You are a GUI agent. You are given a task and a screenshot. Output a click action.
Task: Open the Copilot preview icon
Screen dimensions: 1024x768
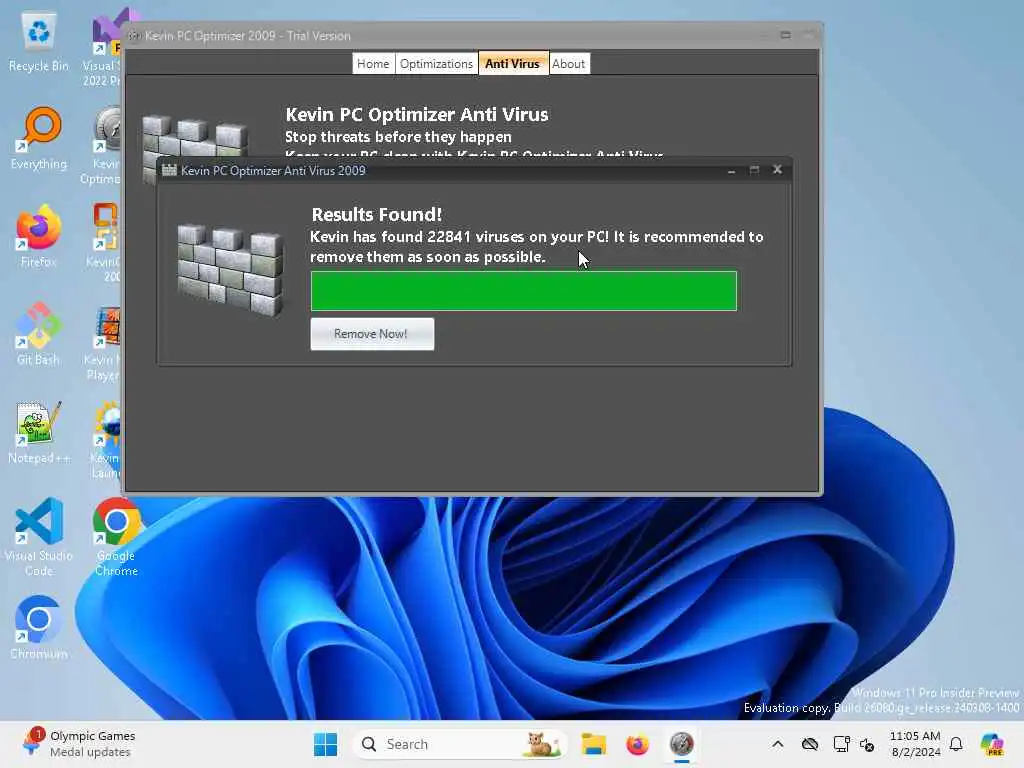tap(992, 744)
